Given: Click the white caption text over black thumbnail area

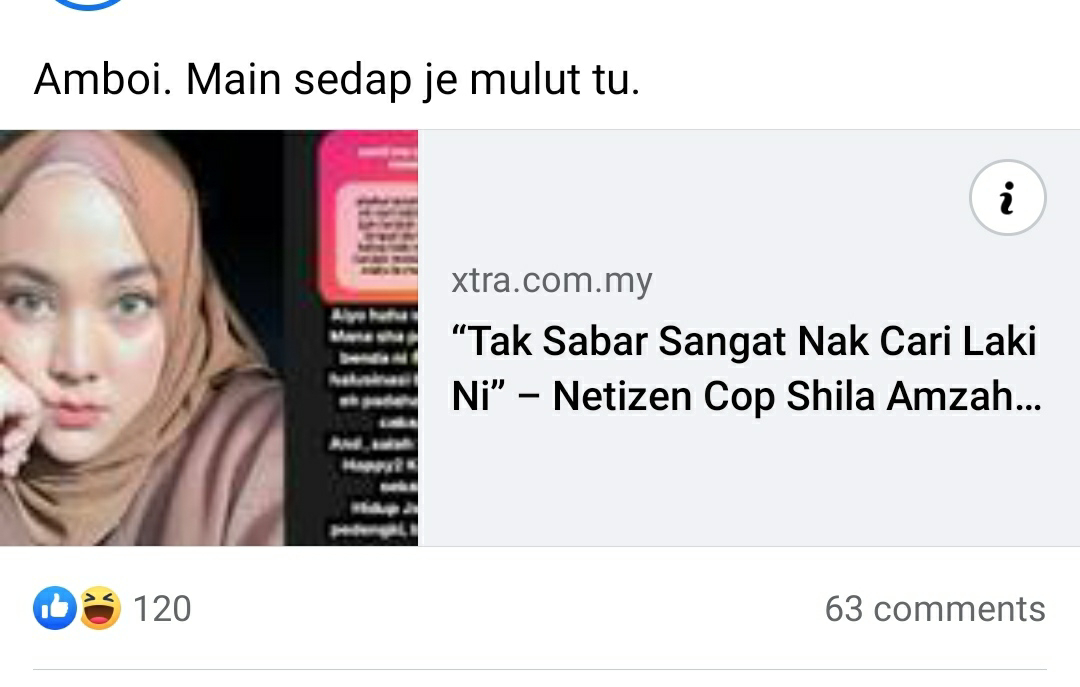Looking at the screenshot, I should click(x=373, y=422).
